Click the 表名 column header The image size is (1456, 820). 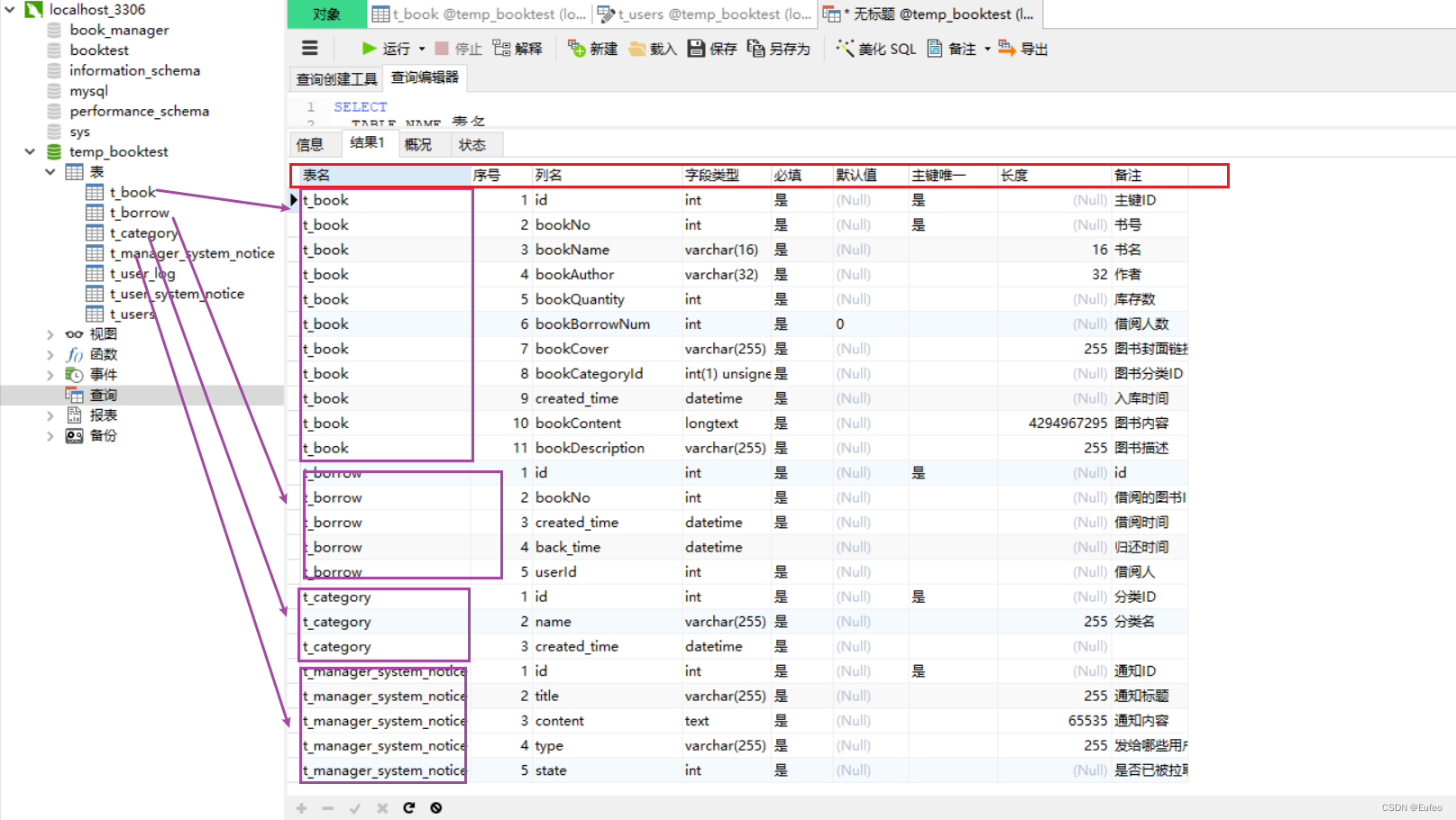coord(385,176)
